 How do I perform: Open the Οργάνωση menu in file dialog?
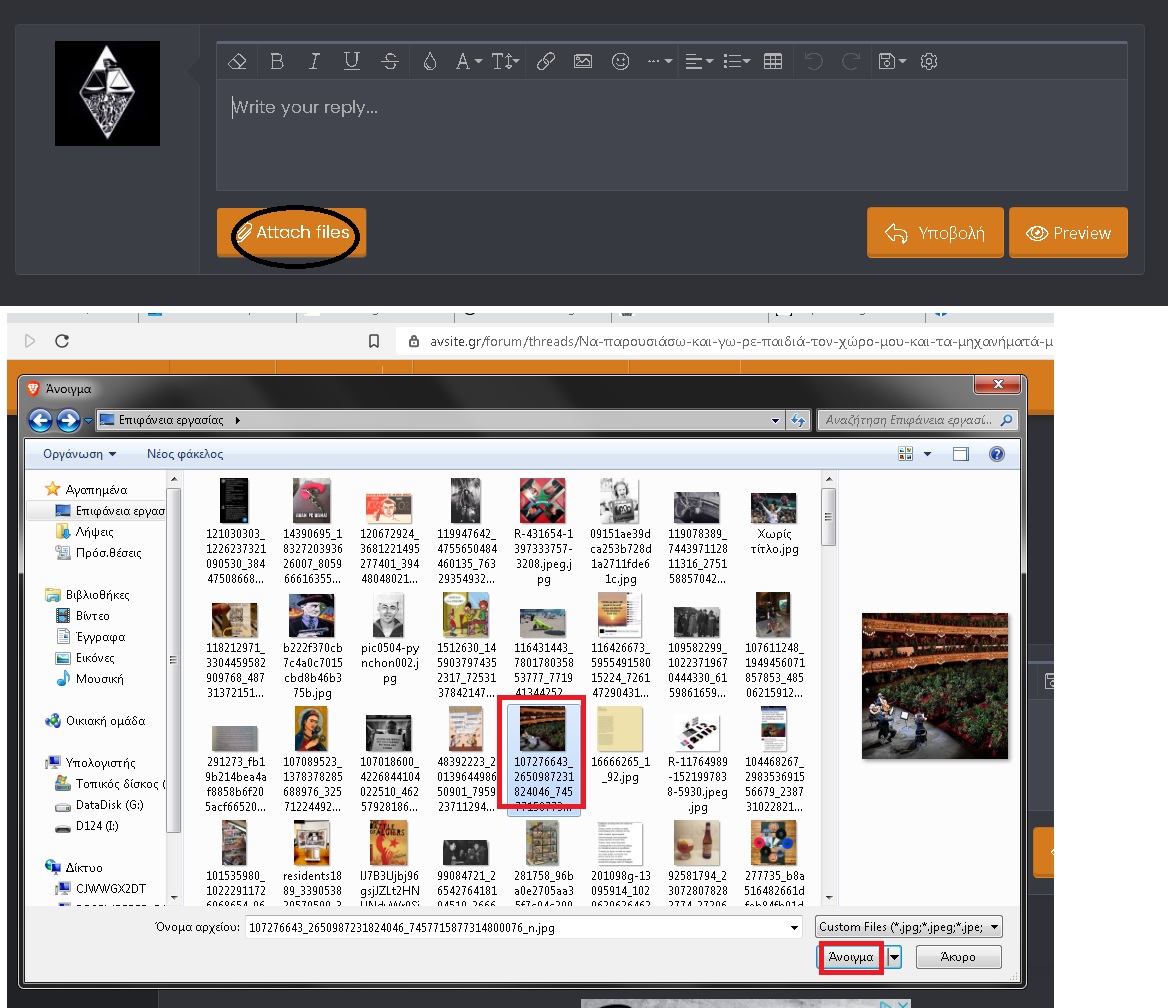[x=79, y=454]
